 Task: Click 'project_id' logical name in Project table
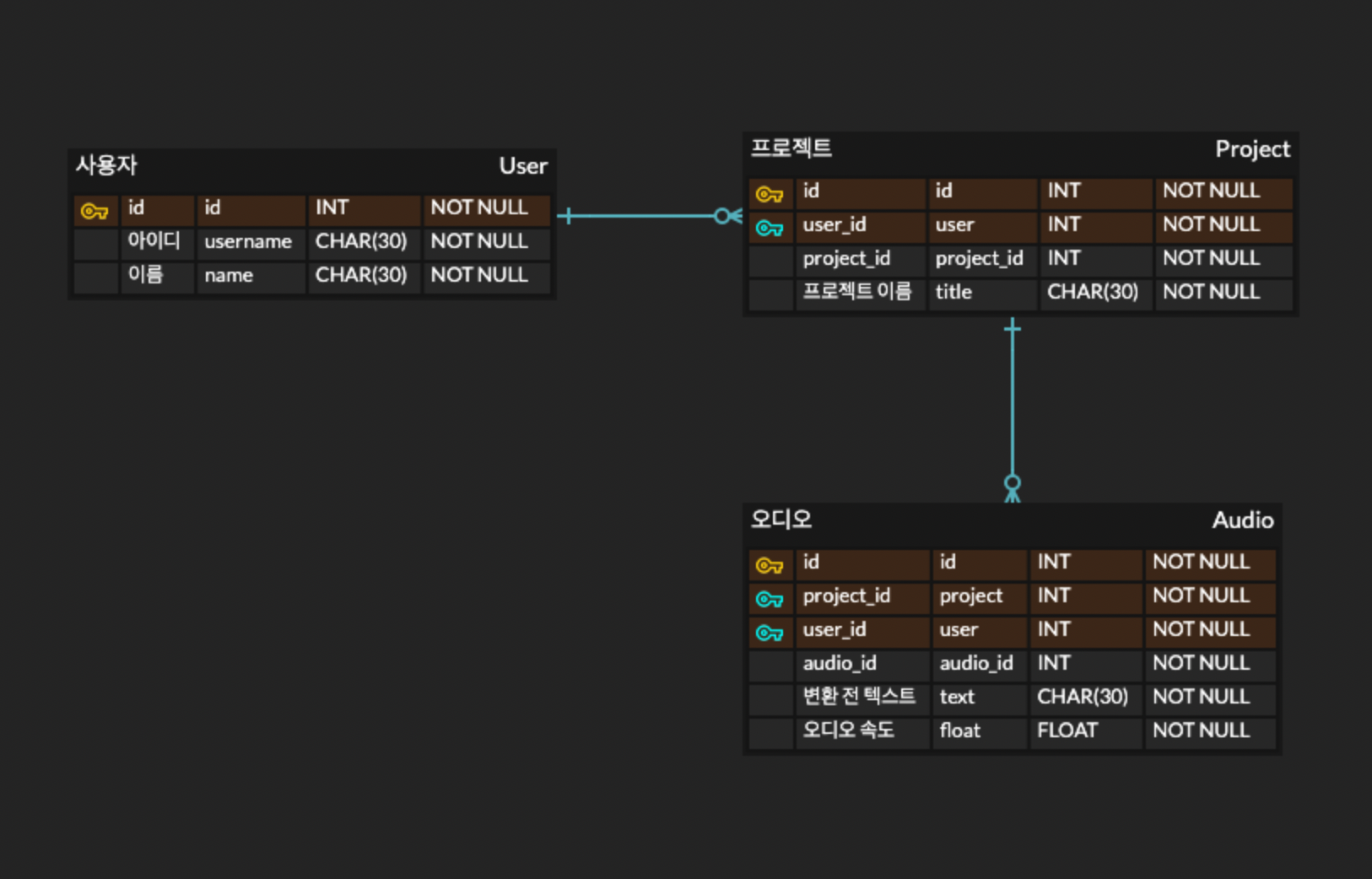tap(861, 259)
